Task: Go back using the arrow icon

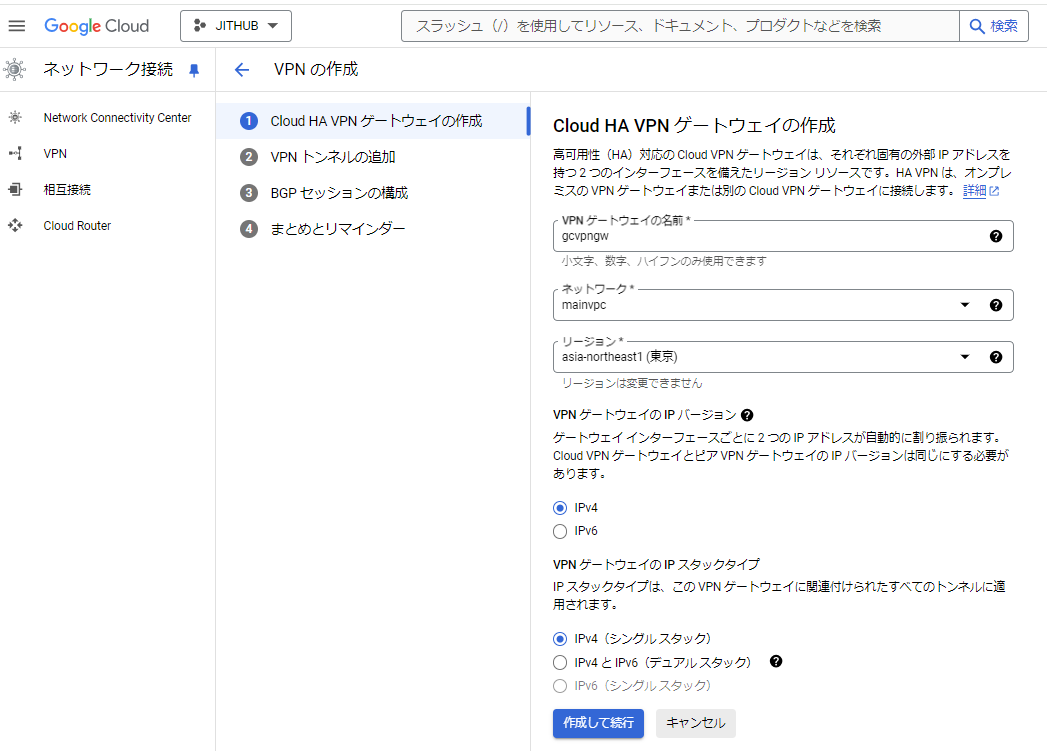Action: (x=241, y=70)
